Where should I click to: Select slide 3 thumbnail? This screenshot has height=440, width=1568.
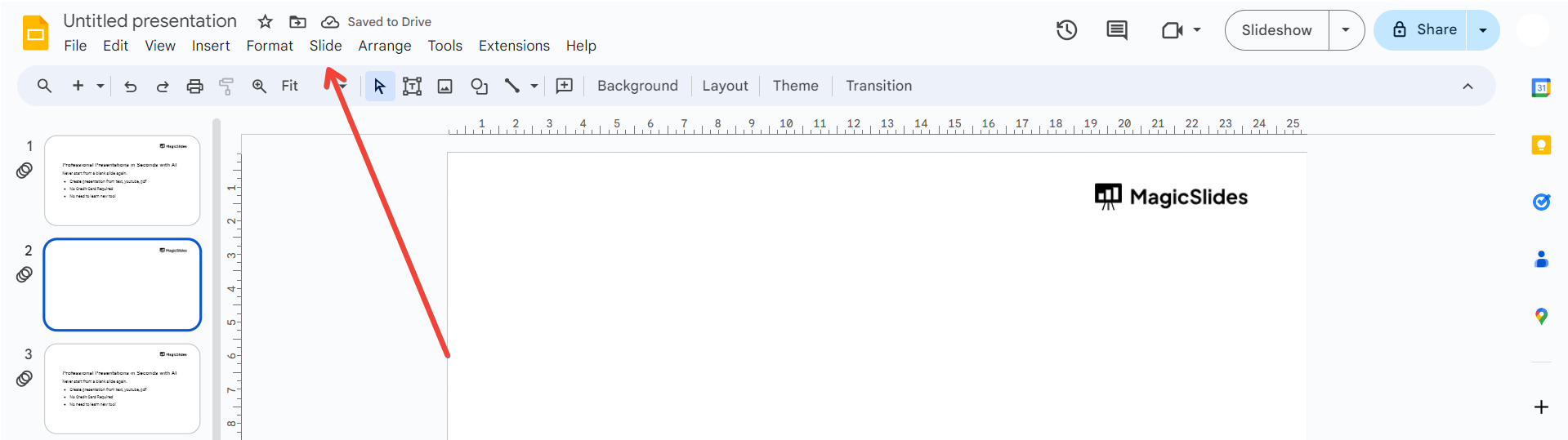pyautogui.click(x=123, y=389)
